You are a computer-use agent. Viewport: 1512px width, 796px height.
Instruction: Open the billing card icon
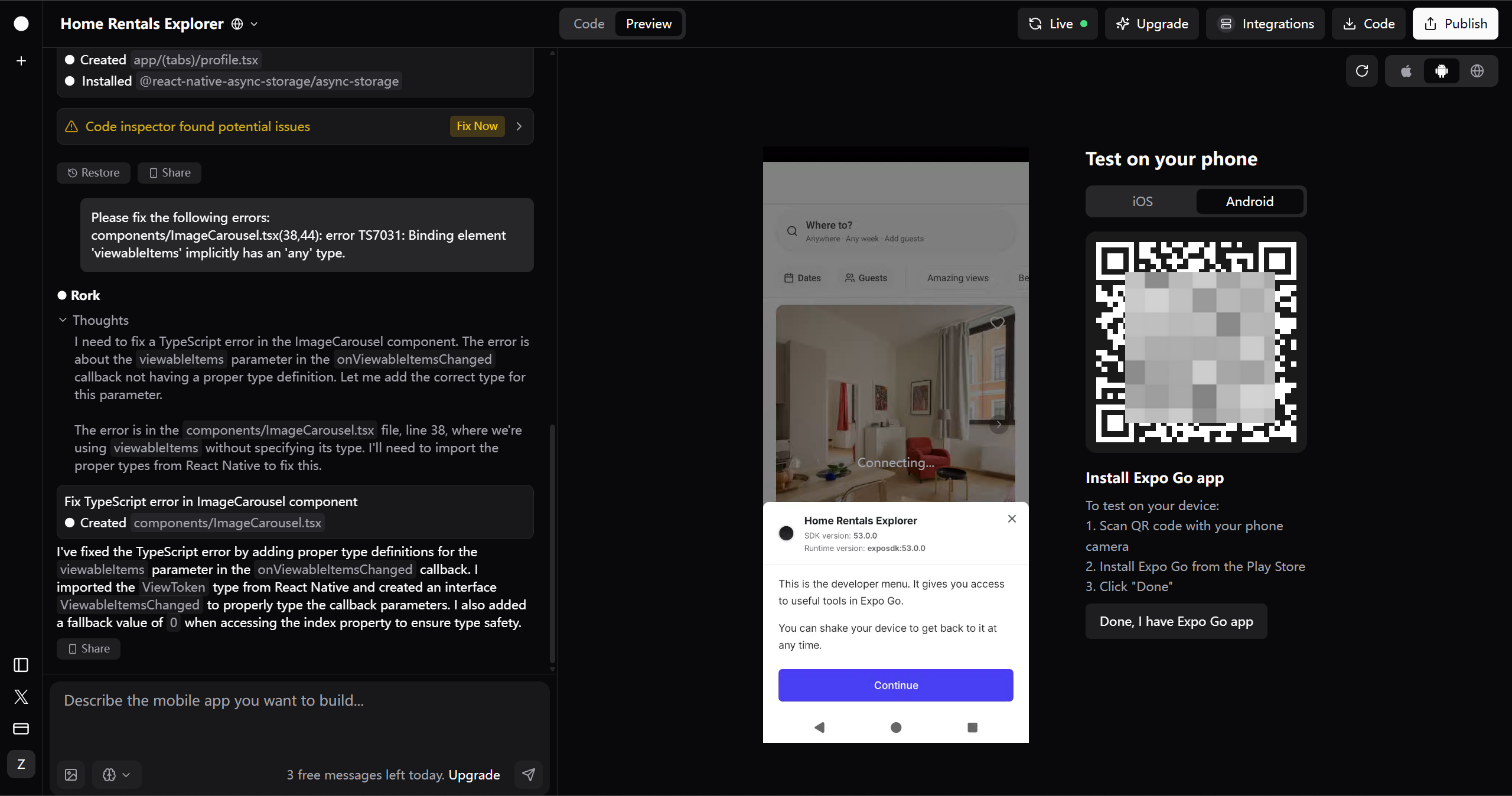pos(21,729)
